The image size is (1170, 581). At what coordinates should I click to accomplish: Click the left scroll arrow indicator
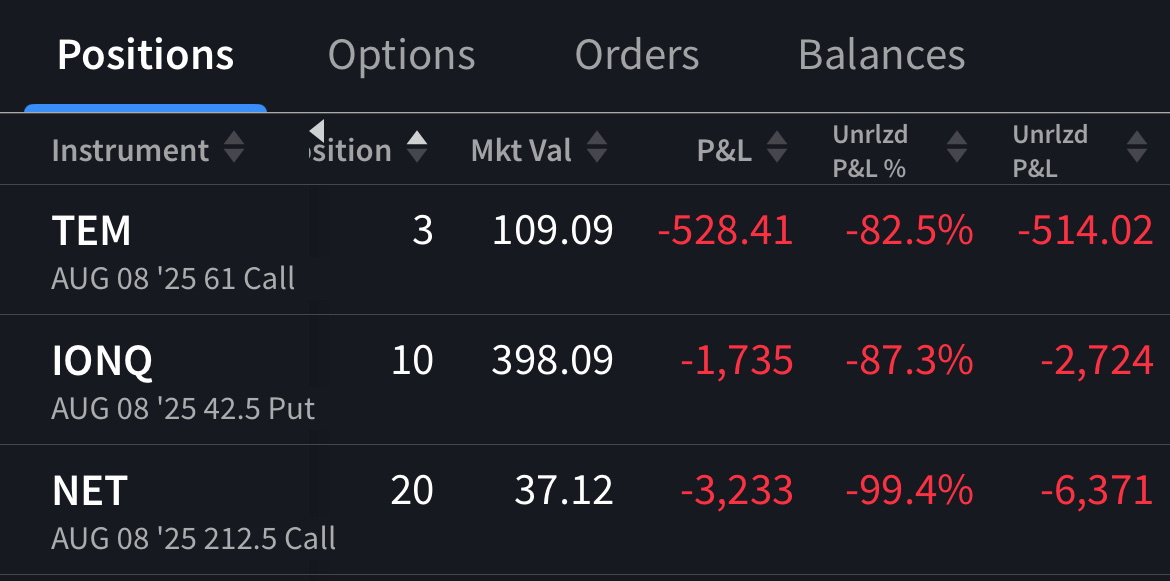coord(317,130)
